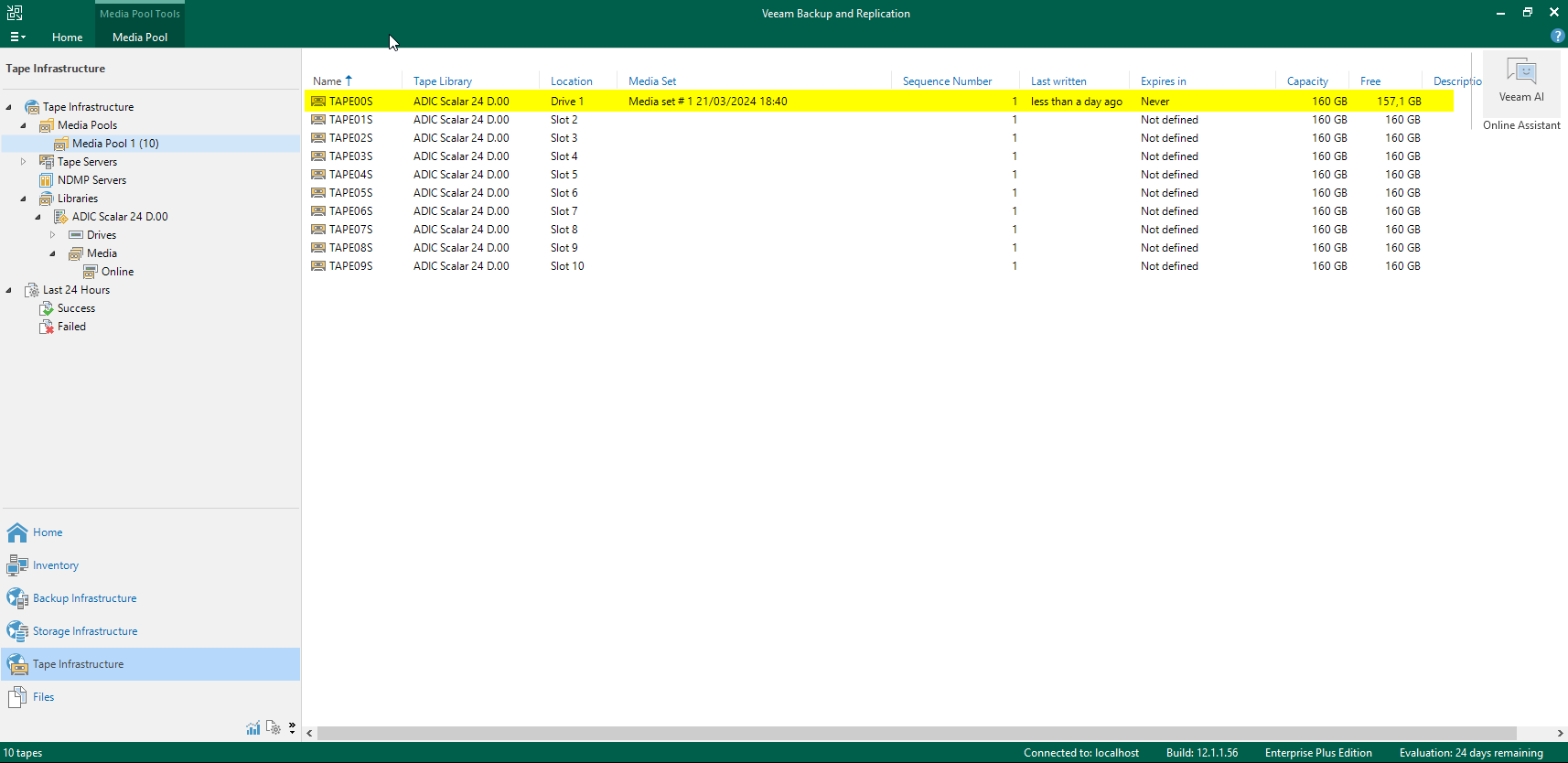Click the Slot 10 location cell

[x=567, y=266]
